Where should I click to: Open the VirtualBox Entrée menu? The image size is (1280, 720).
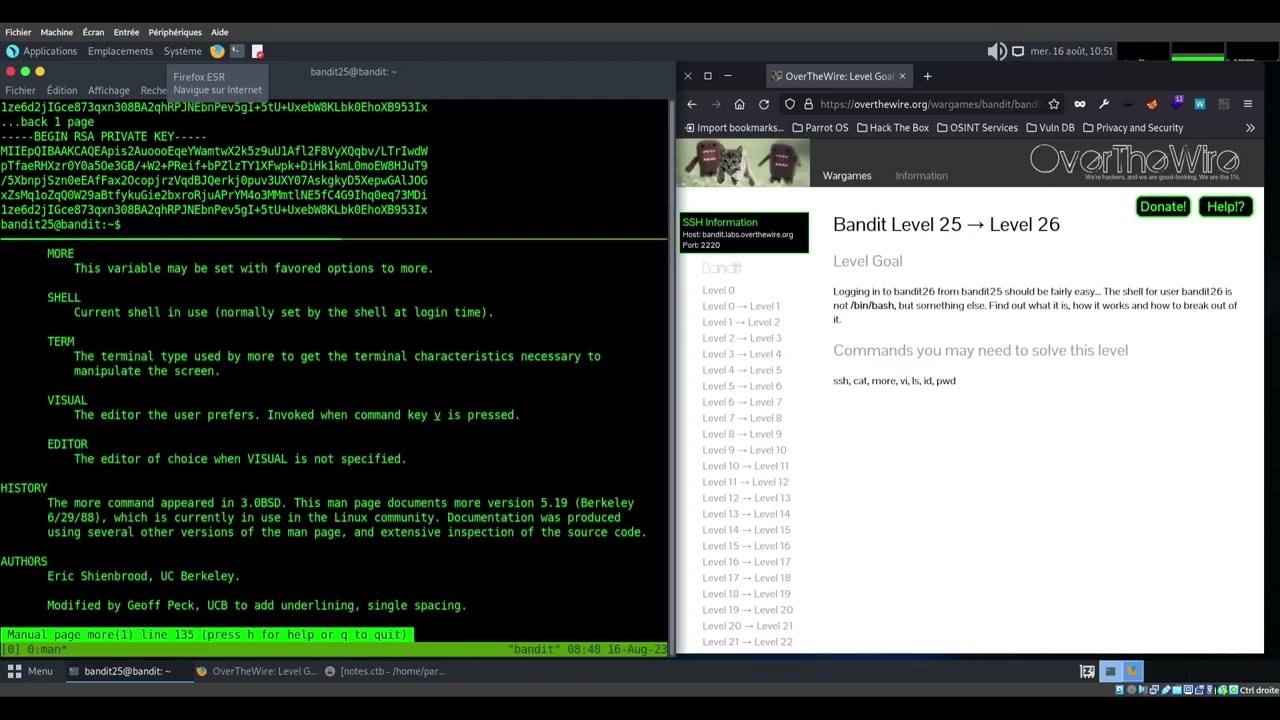tap(126, 32)
